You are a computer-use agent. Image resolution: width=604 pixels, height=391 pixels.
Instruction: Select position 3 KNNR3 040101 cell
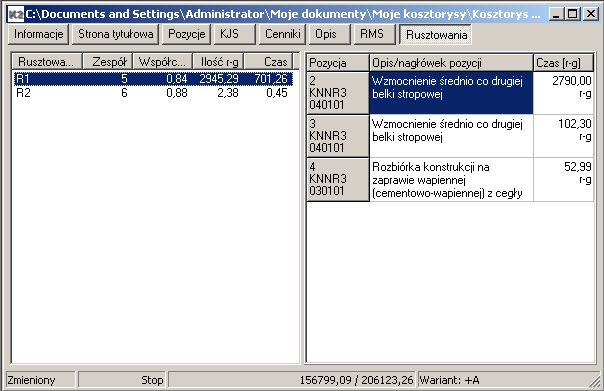pyautogui.click(x=338, y=136)
